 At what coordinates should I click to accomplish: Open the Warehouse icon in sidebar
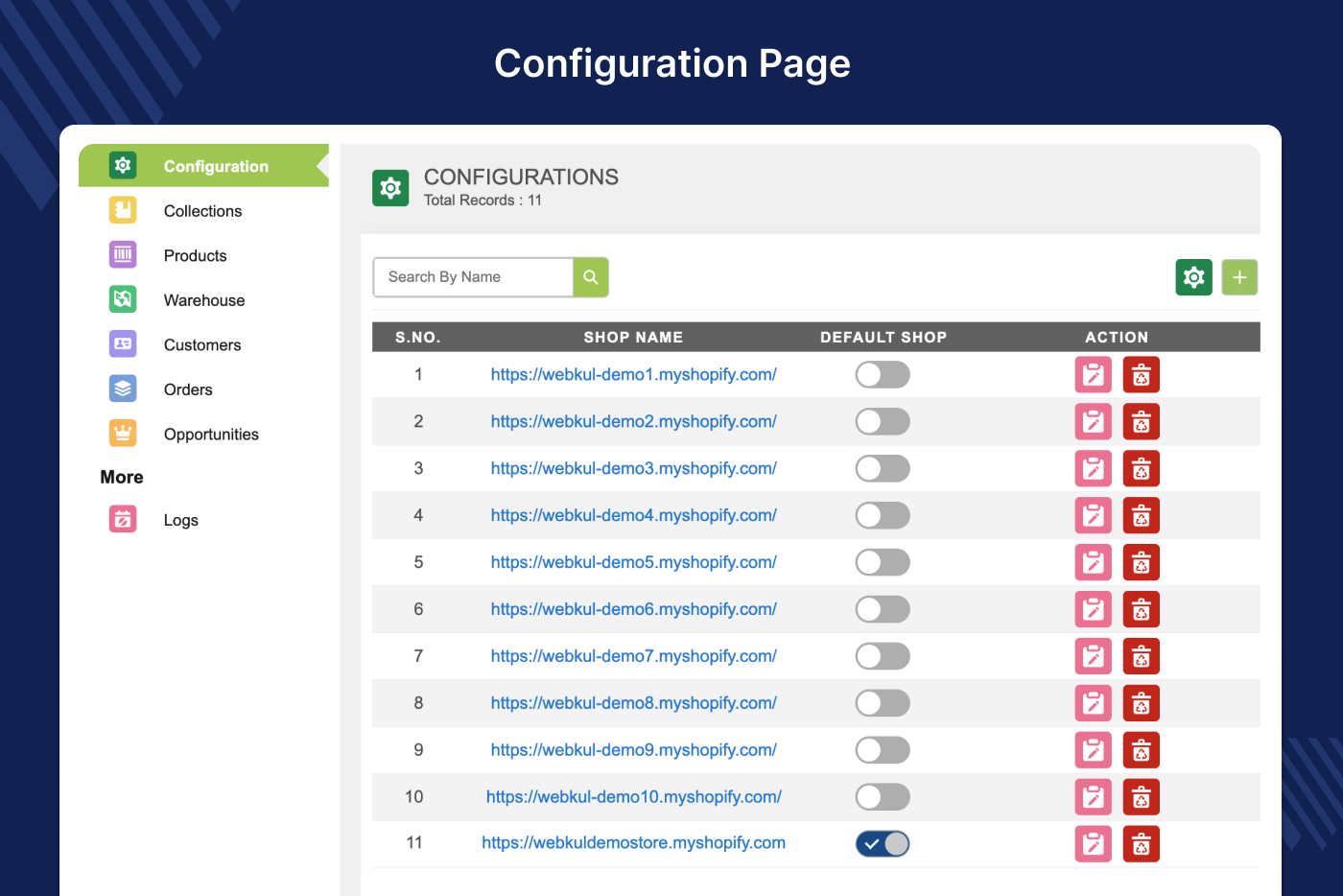point(123,299)
